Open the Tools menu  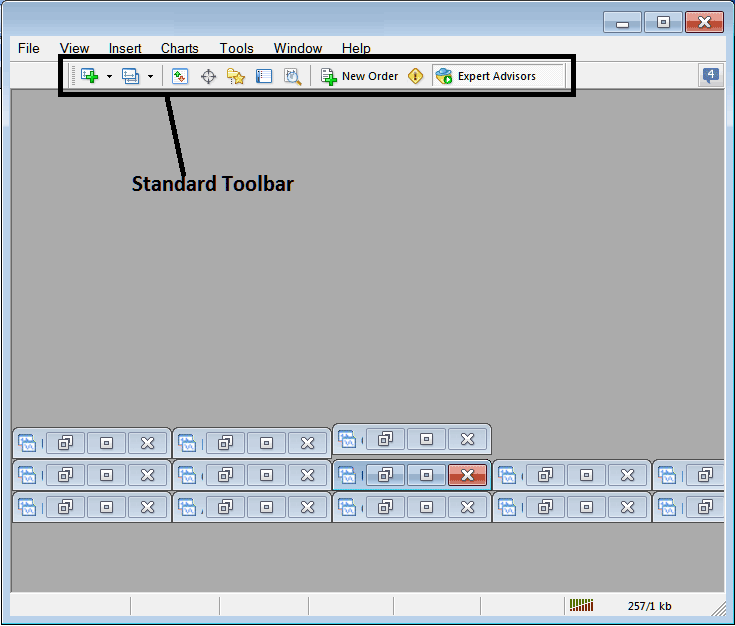pyautogui.click(x=237, y=48)
